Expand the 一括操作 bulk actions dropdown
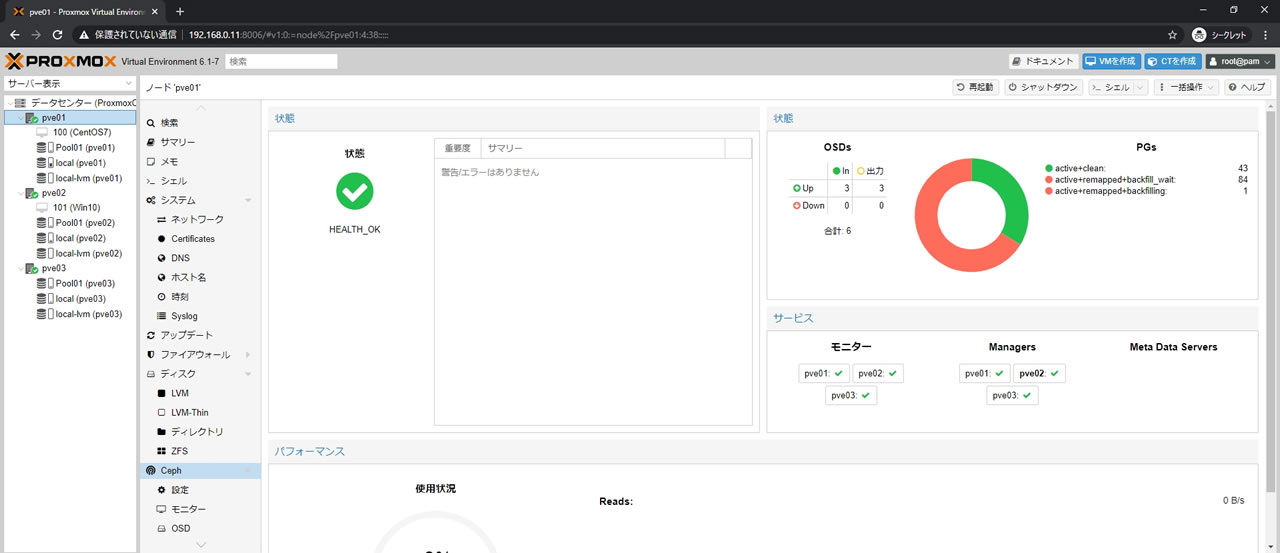This screenshot has height=553, width=1280. pos(1185,87)
